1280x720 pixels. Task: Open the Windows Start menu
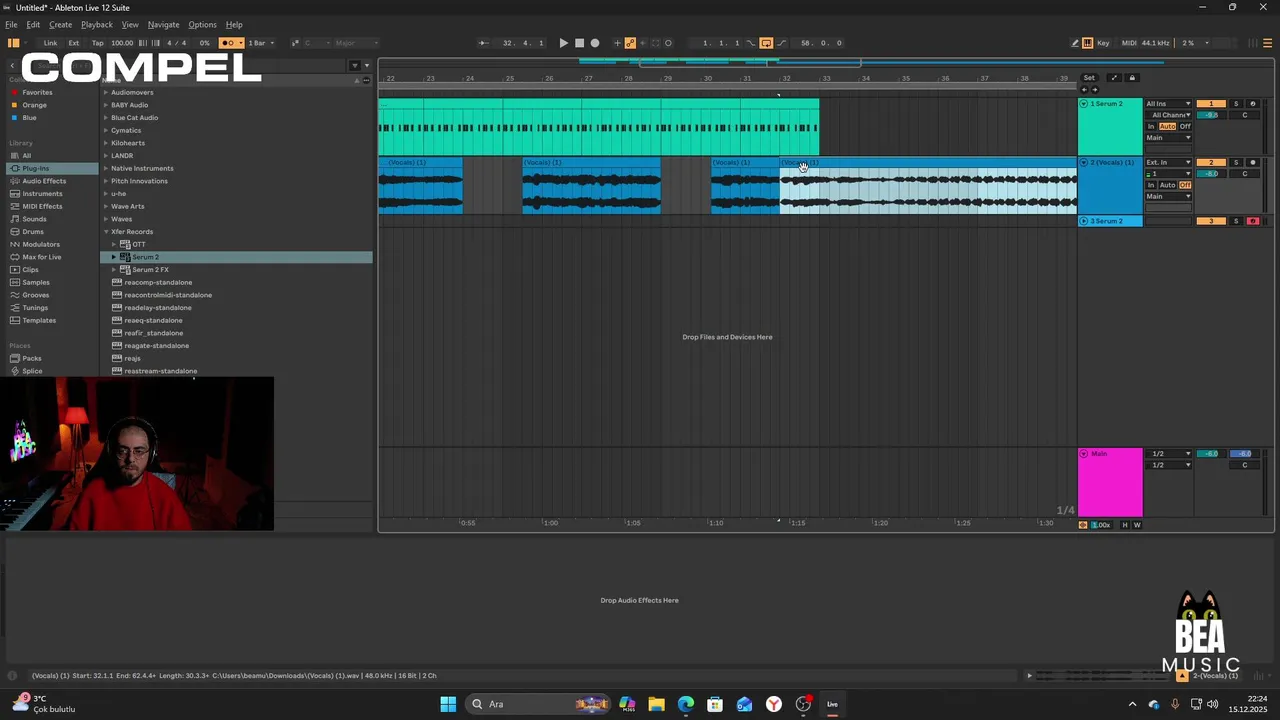(x=448, y=704)
